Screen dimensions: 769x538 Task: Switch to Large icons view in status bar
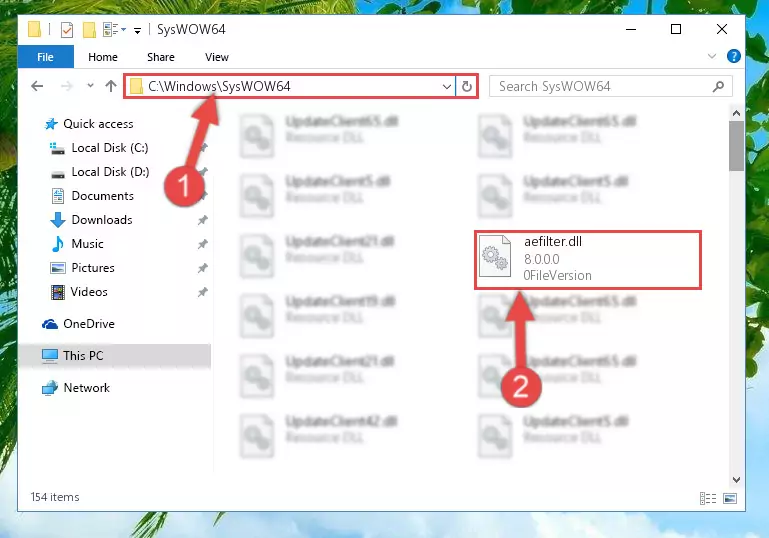(730, 498)
